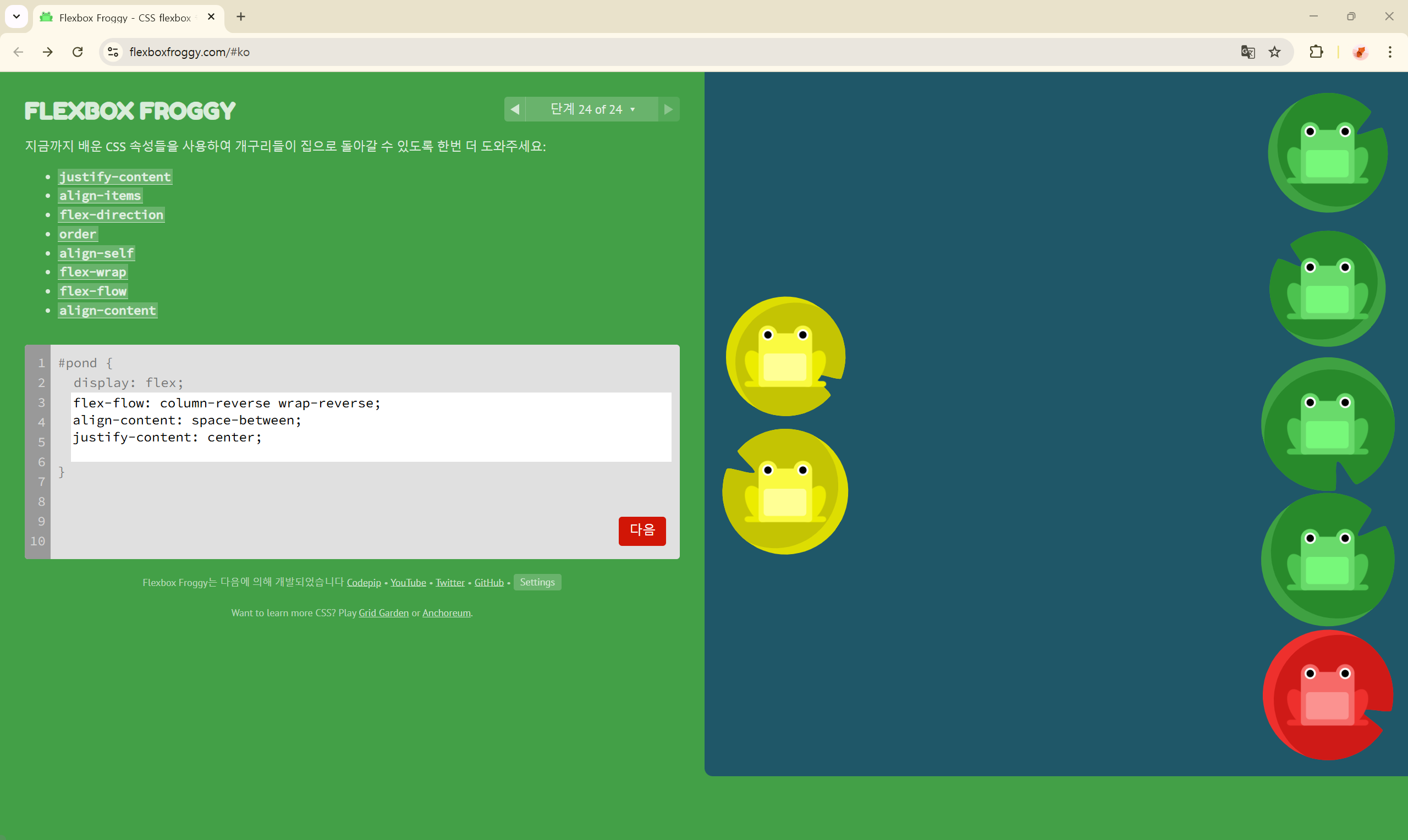Screen dimensions: 1408x840
Task: Close the Flexbox Froggy tab
Action: [x=211, y=17]
